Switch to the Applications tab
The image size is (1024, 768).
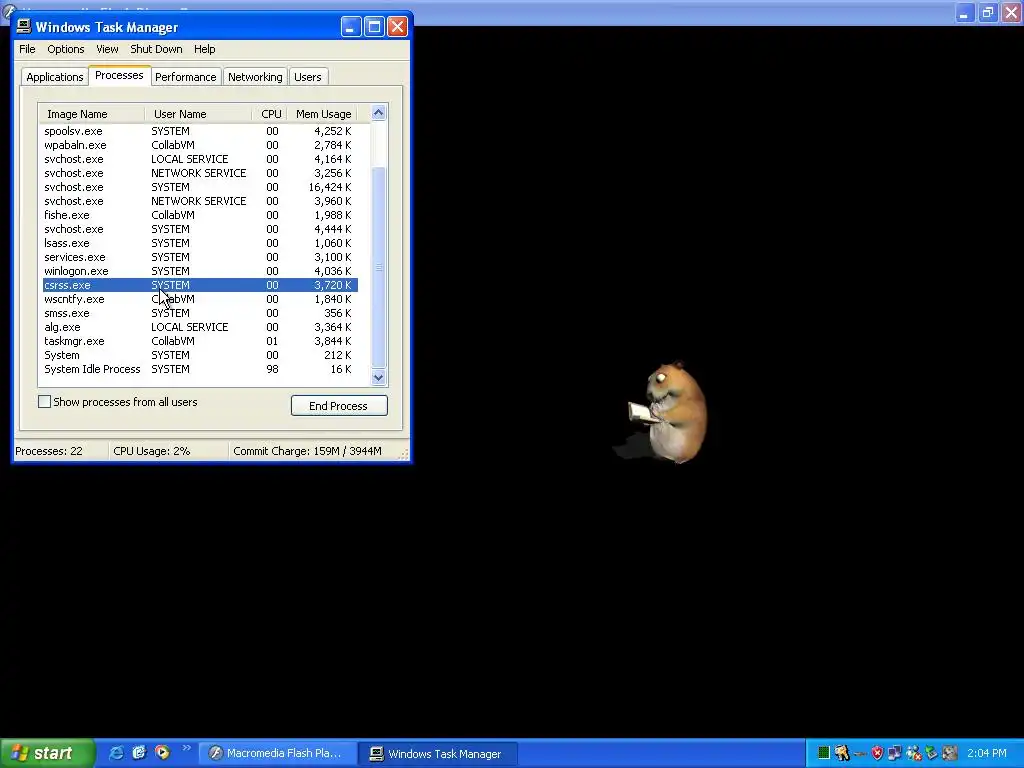click(x=55, y=77)
